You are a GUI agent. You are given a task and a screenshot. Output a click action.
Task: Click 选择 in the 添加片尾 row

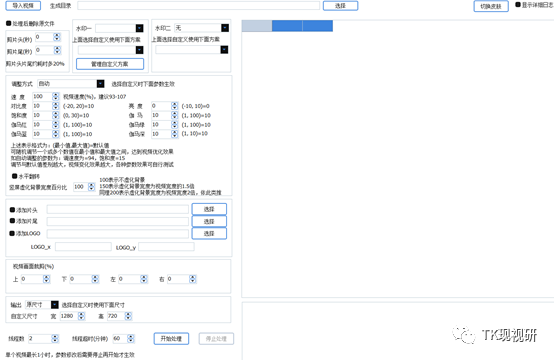(209, 222)
